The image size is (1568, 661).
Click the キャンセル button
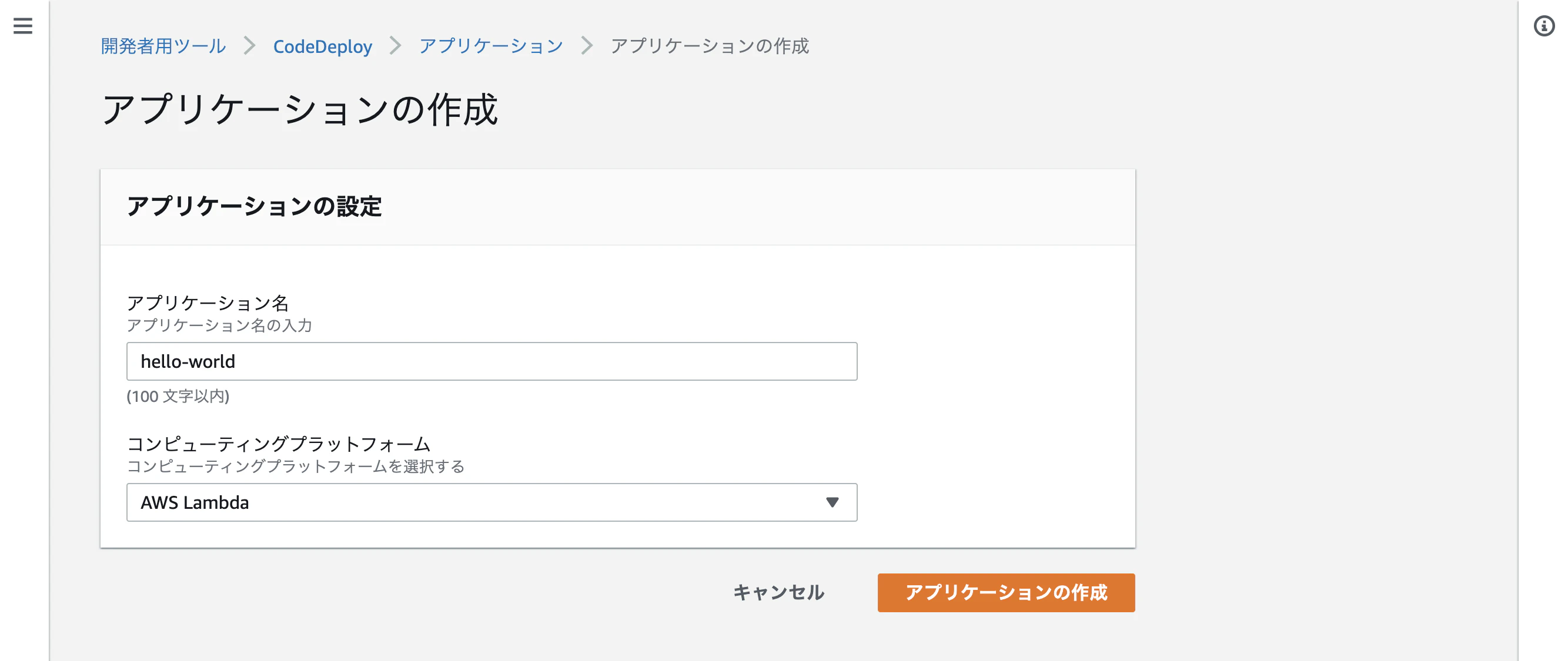(x=778, y=592)
